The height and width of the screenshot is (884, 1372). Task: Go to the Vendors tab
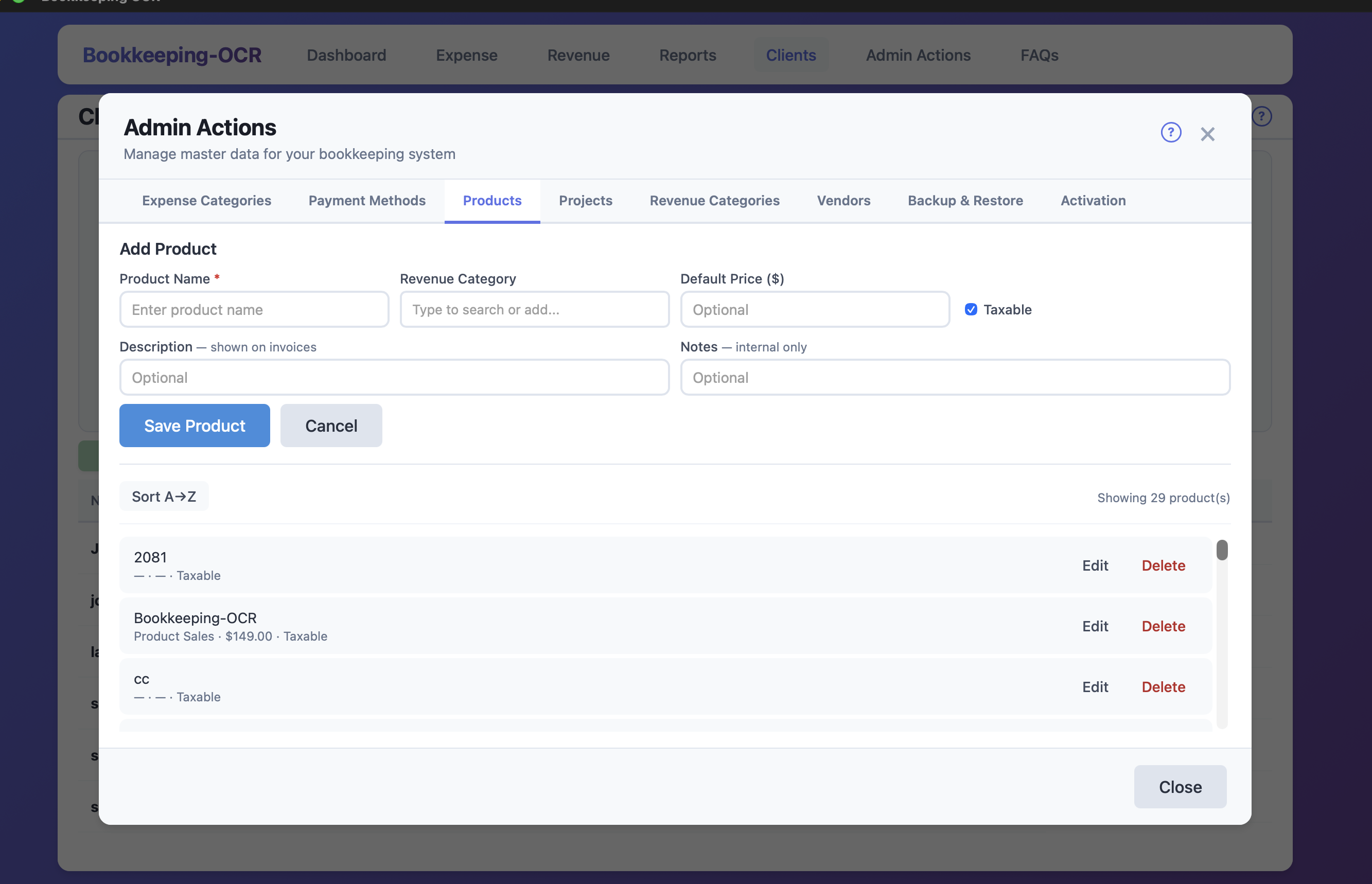pos(843,200)
